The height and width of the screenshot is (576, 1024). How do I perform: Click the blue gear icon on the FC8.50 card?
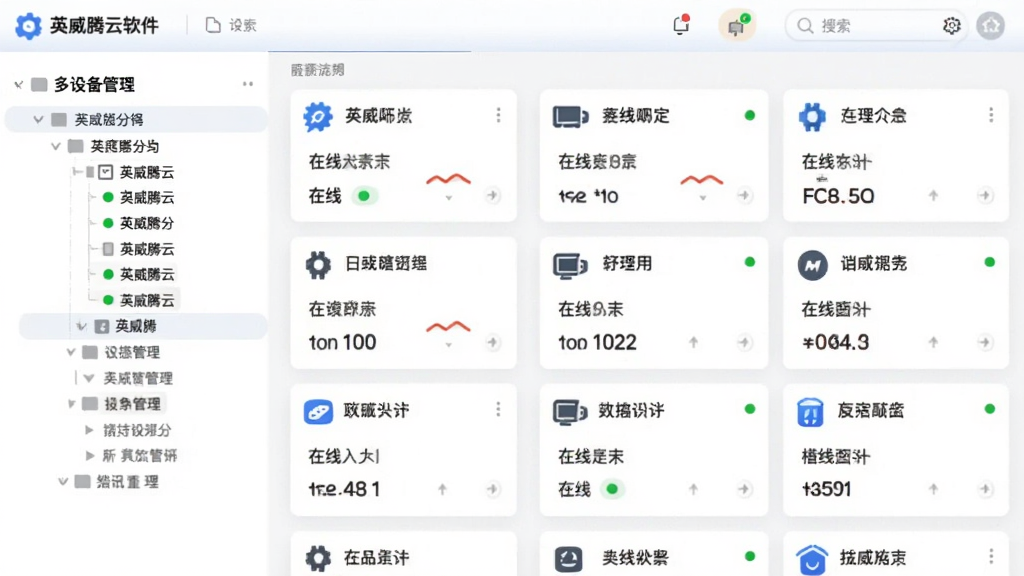pyautogui.click(x=812, y=117)
